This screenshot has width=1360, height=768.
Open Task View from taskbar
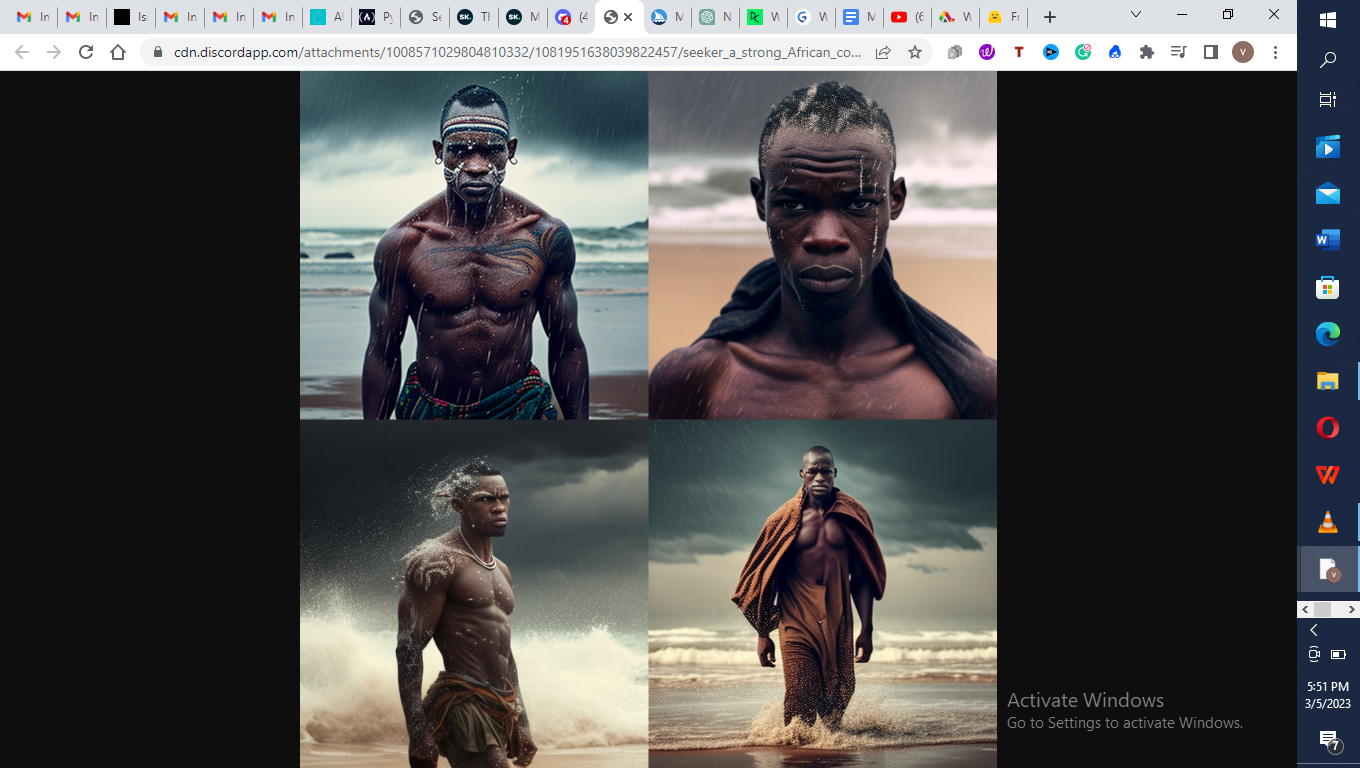click(x=1328, y=100)
